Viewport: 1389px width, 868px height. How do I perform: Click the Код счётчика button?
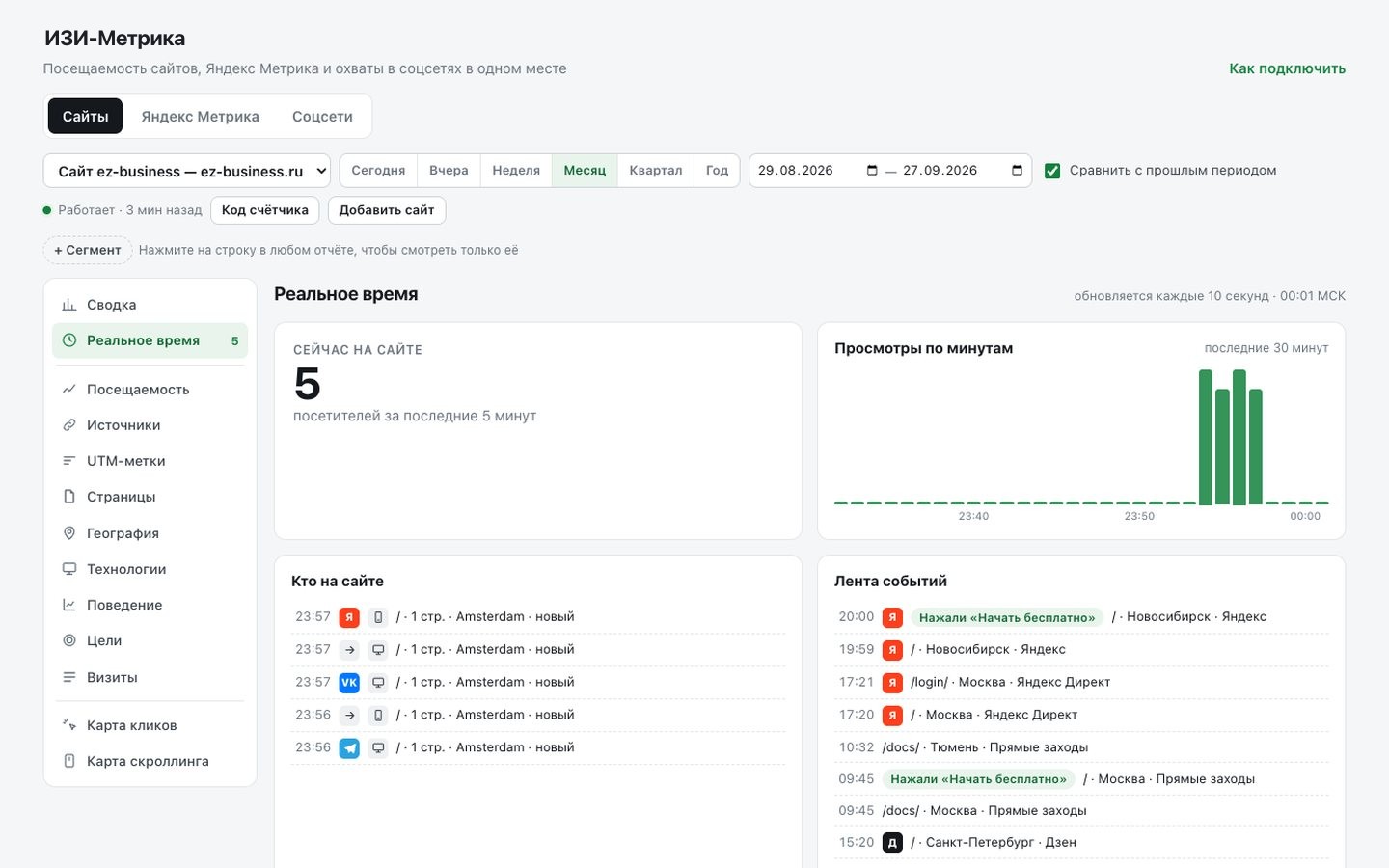pyautogui.click(x=265, y=210)
